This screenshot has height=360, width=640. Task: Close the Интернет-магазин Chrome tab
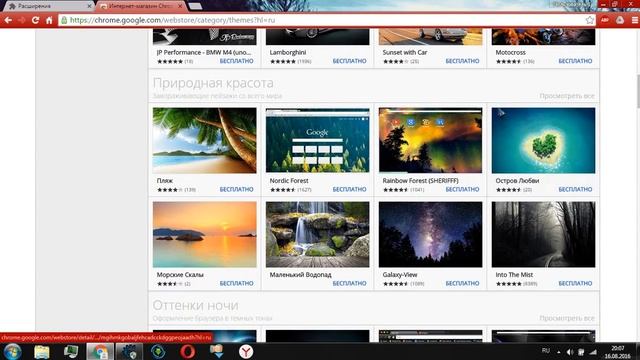click(x=180, y=6)
